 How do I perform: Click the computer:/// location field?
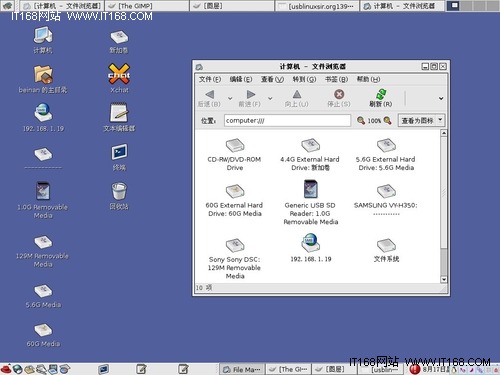[287, 120]
